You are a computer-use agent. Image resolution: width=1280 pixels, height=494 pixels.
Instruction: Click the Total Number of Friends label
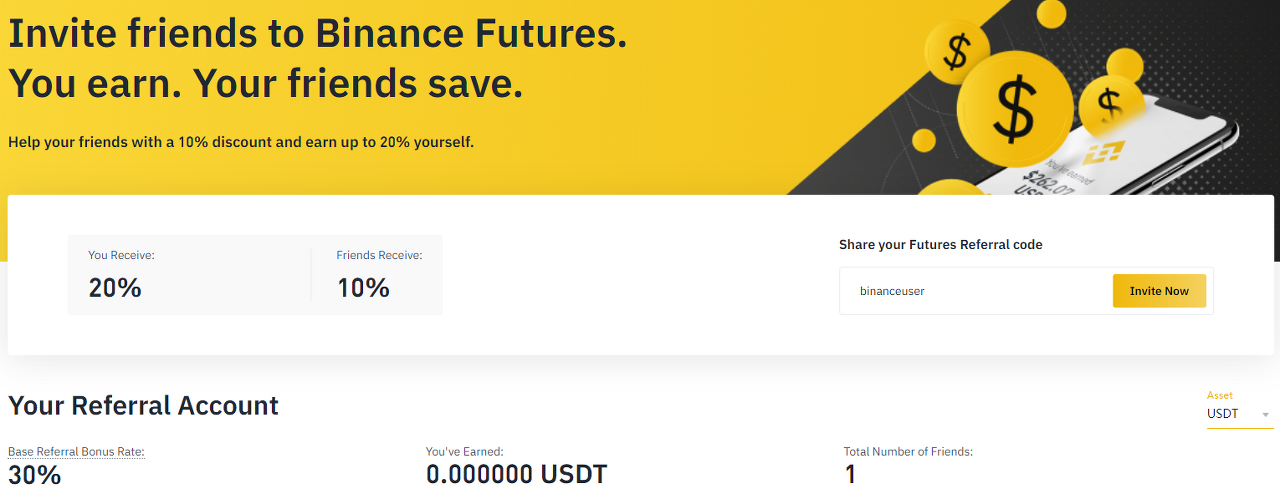pyautogui.click(x=908, y=452)
